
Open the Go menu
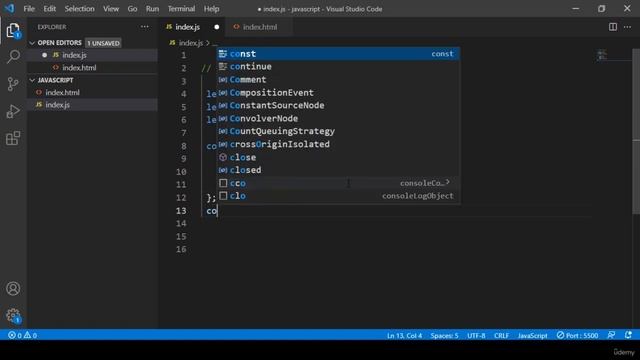(132, 9)
